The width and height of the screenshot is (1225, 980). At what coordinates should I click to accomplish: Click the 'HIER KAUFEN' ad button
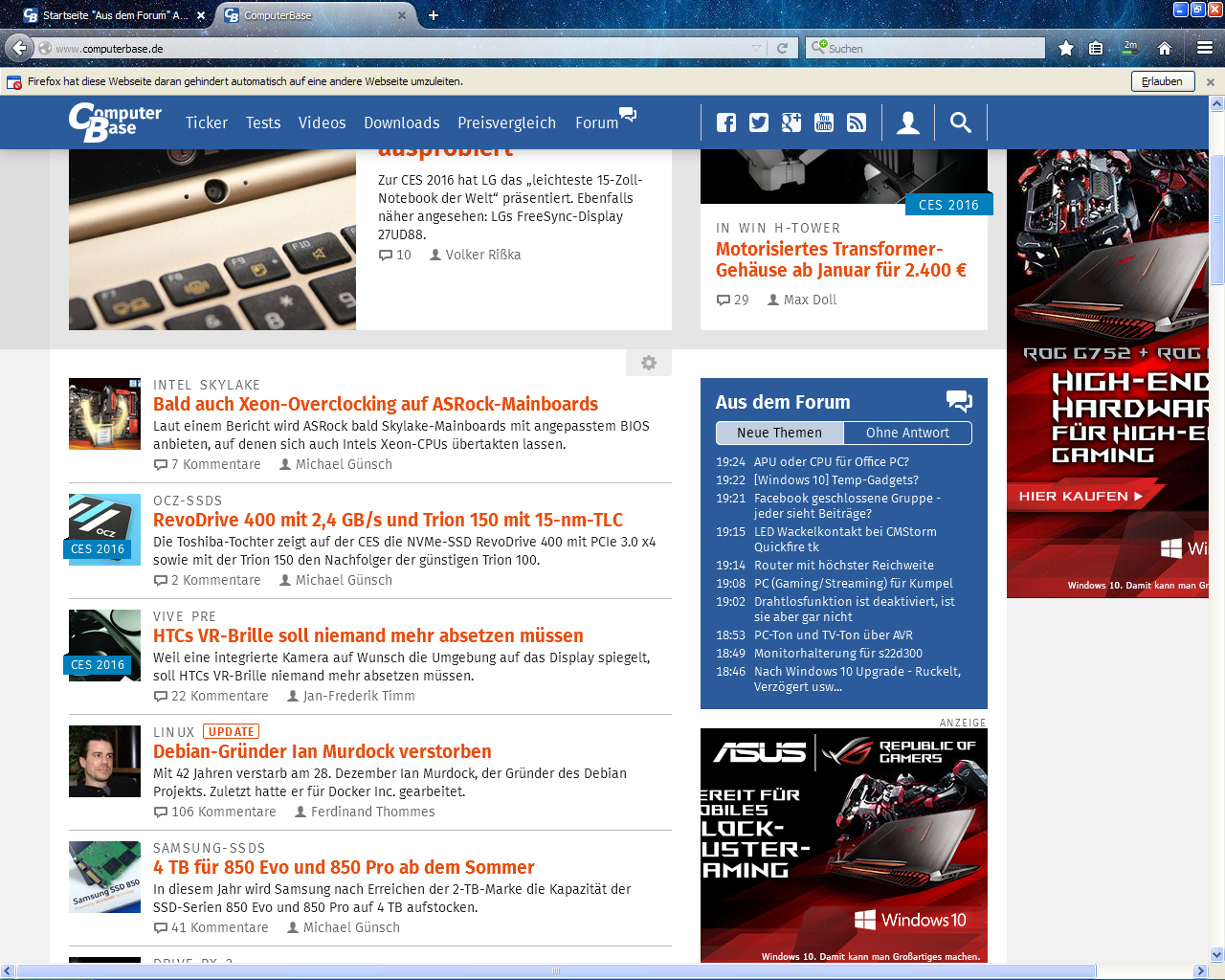coord(1081,496)
